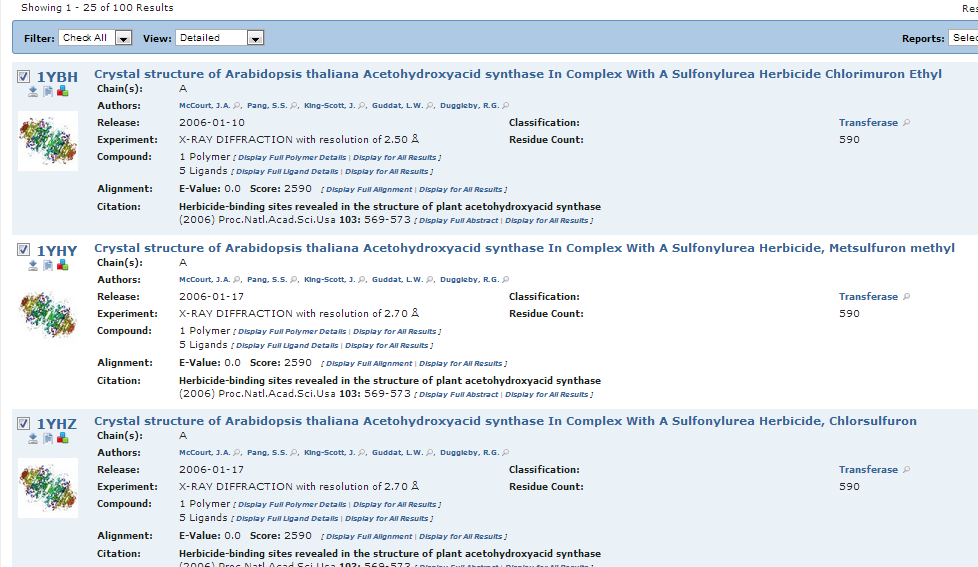
Task: Click Display Full Alignment for 1YHZ
Action: click(x=369, y=536)
